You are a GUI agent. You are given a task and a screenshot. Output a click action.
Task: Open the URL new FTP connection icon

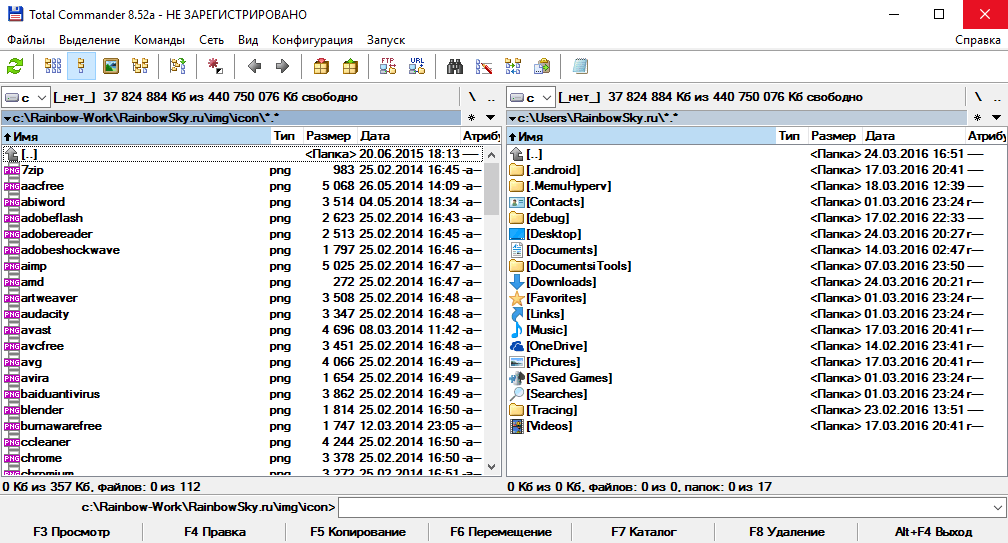pos(417,66)
